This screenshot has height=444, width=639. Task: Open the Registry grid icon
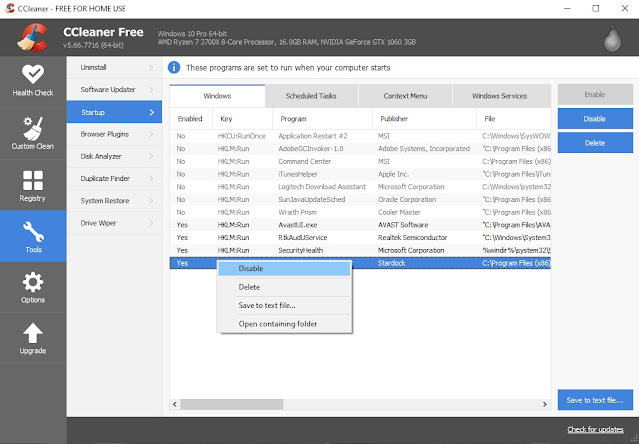pyautogui.click(x=33, y=180)
